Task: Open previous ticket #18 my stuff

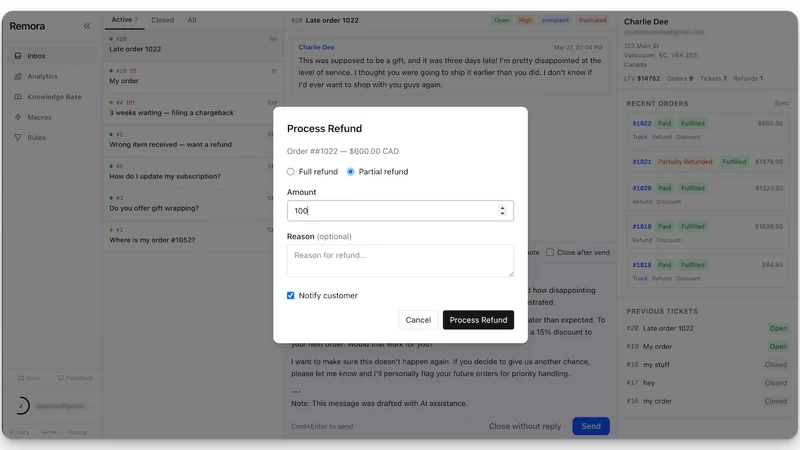Action: [x=707, y=364]
